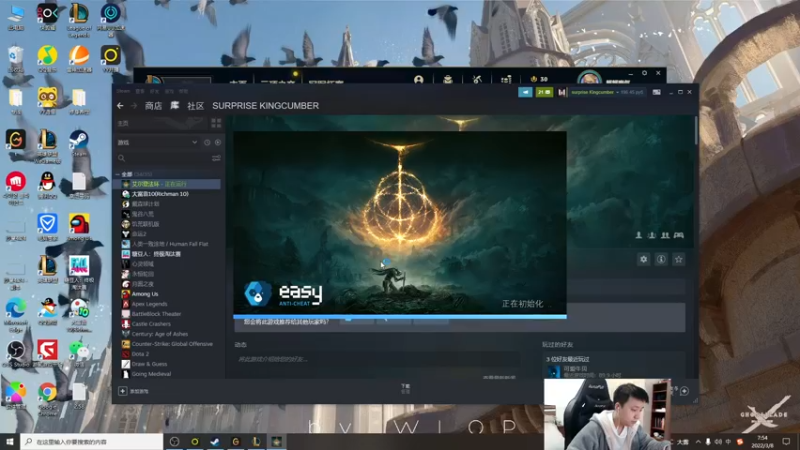Open the Steam menu in menu bar

(x=123, y=91)
